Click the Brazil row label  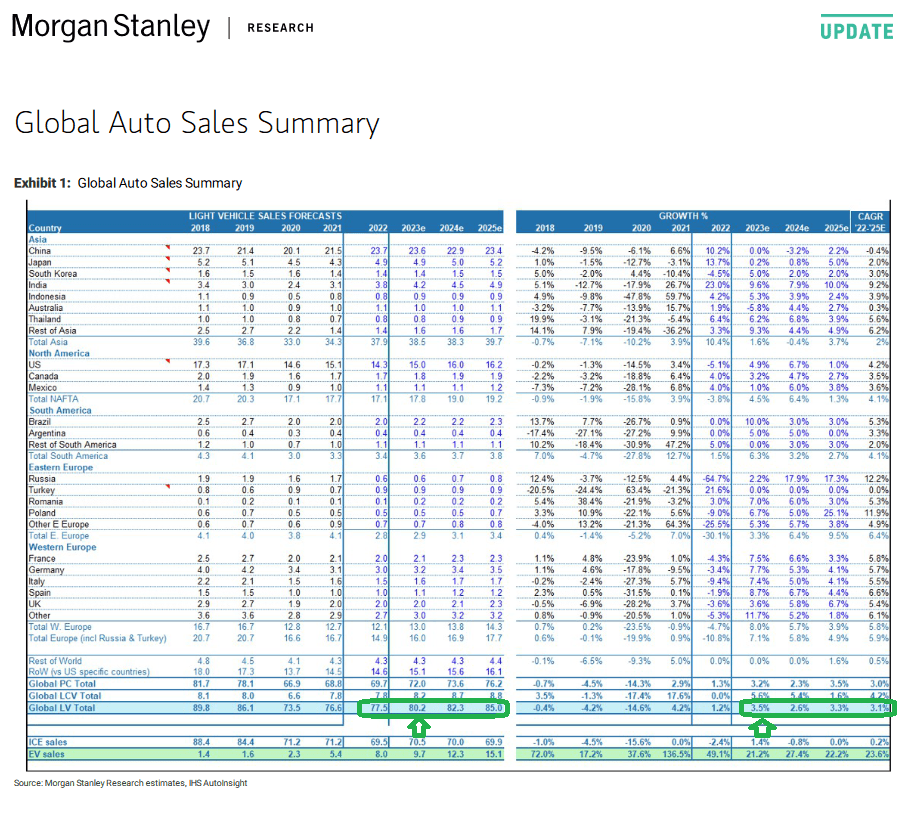tap(39, 422)
